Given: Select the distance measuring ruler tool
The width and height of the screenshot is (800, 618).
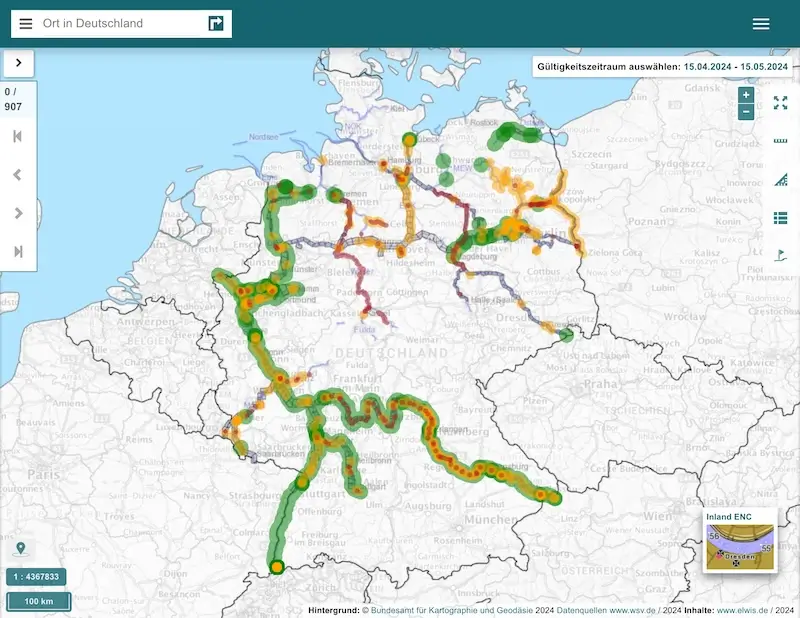Looking at the screenshot, I should pyautogui.click(x=780, y=141).
